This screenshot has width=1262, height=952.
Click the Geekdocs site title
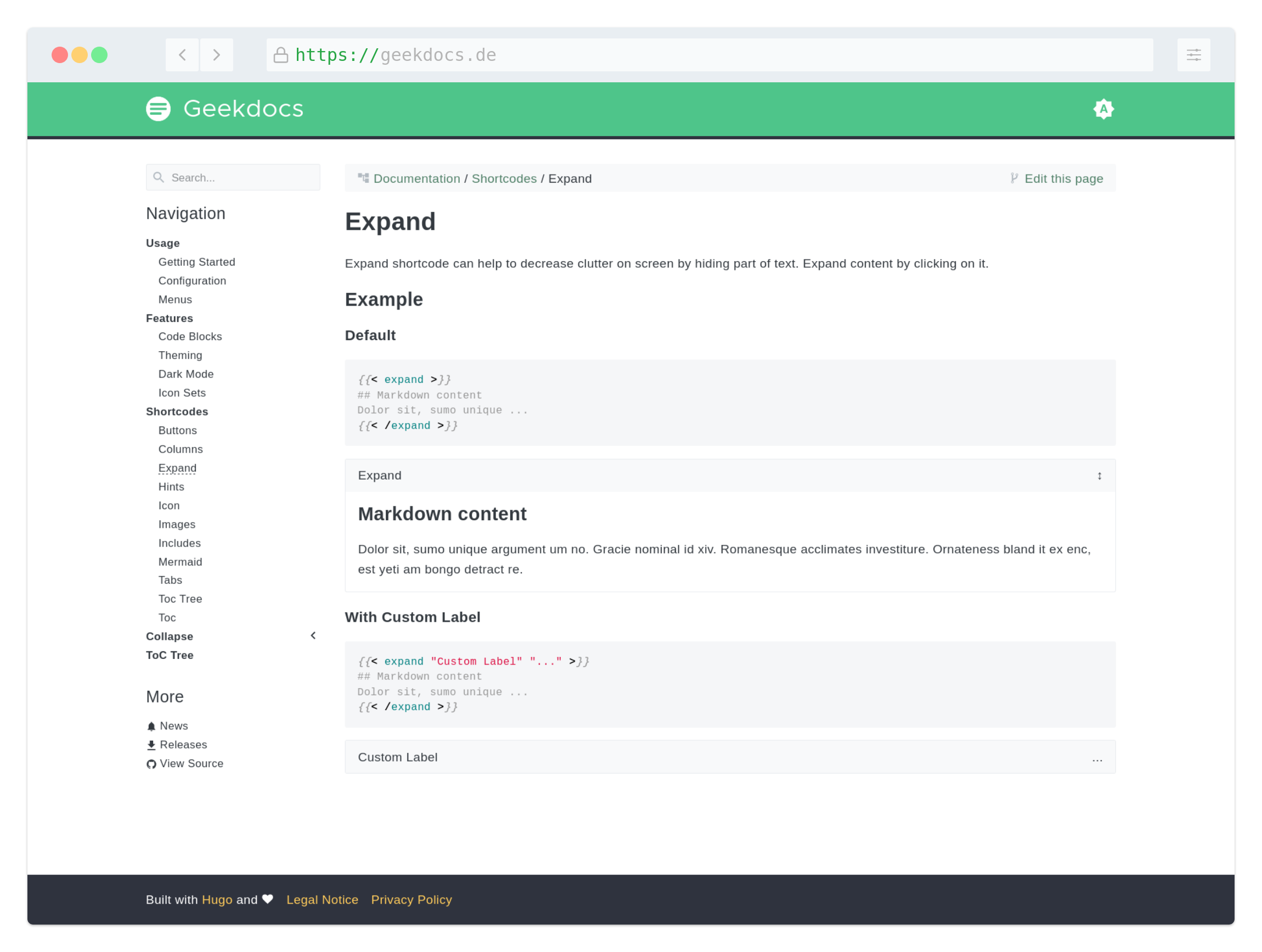pyautogui.click(x=243, y=109)
